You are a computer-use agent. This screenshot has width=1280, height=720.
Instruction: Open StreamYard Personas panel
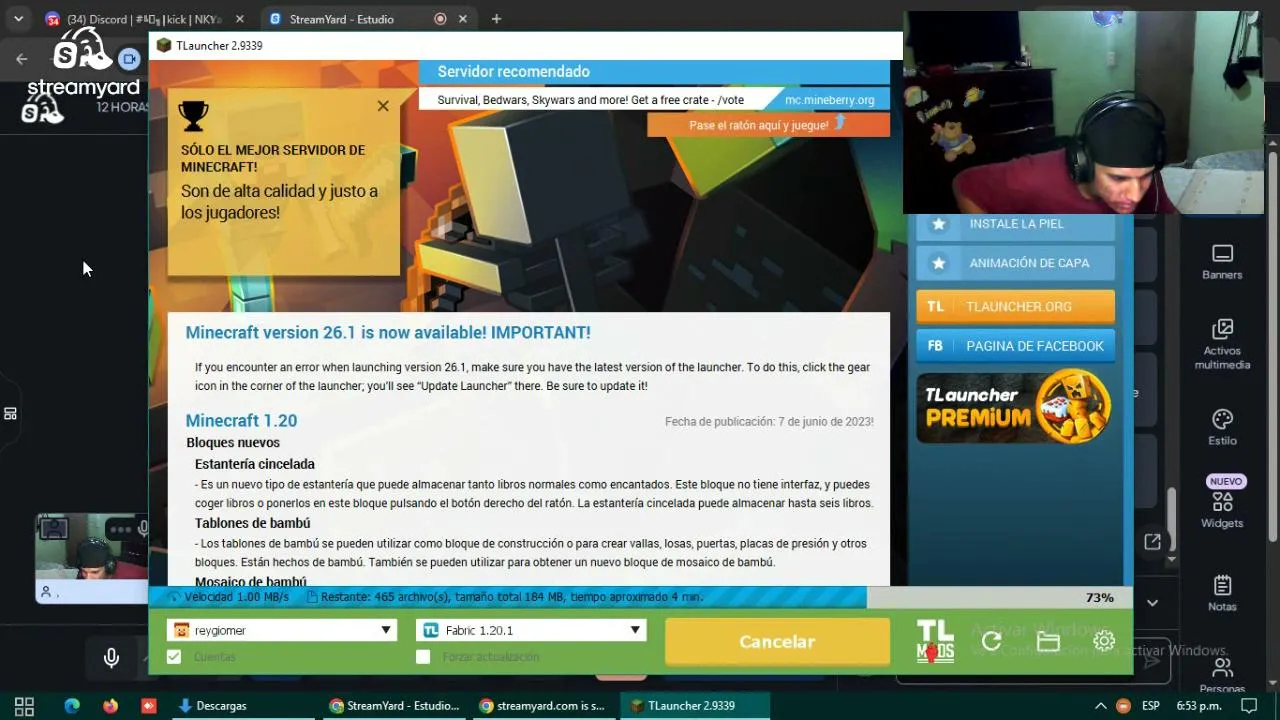[1222, 676]
